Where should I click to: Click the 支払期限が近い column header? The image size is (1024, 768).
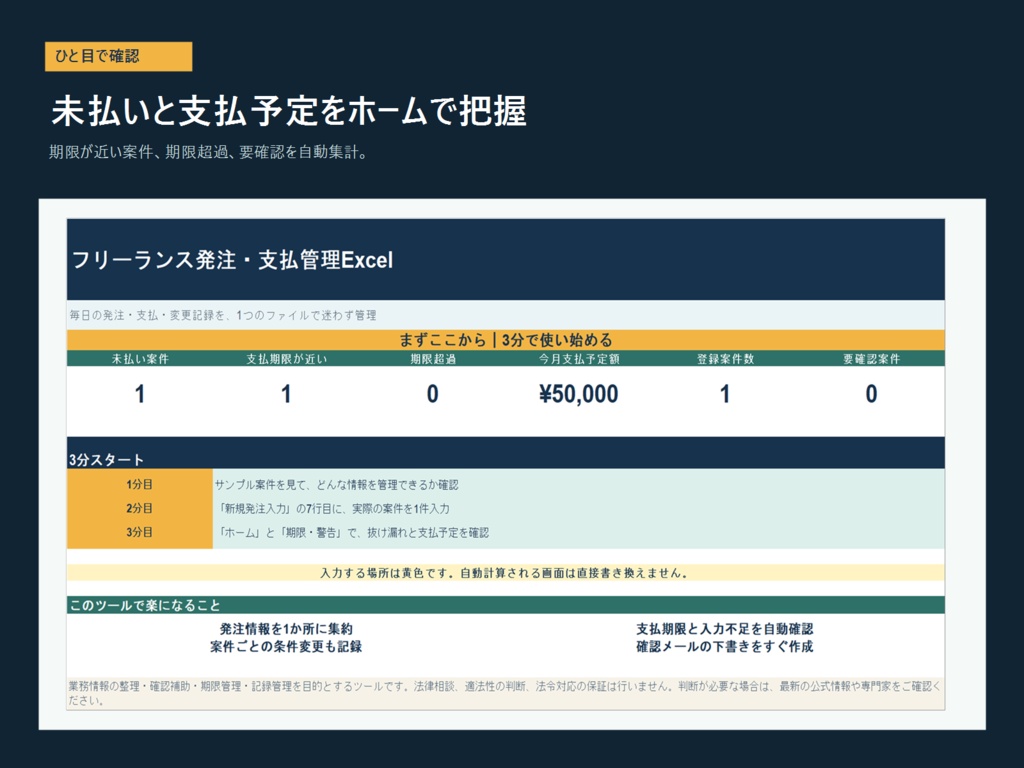pyautogui.click(x=286, y=359)
